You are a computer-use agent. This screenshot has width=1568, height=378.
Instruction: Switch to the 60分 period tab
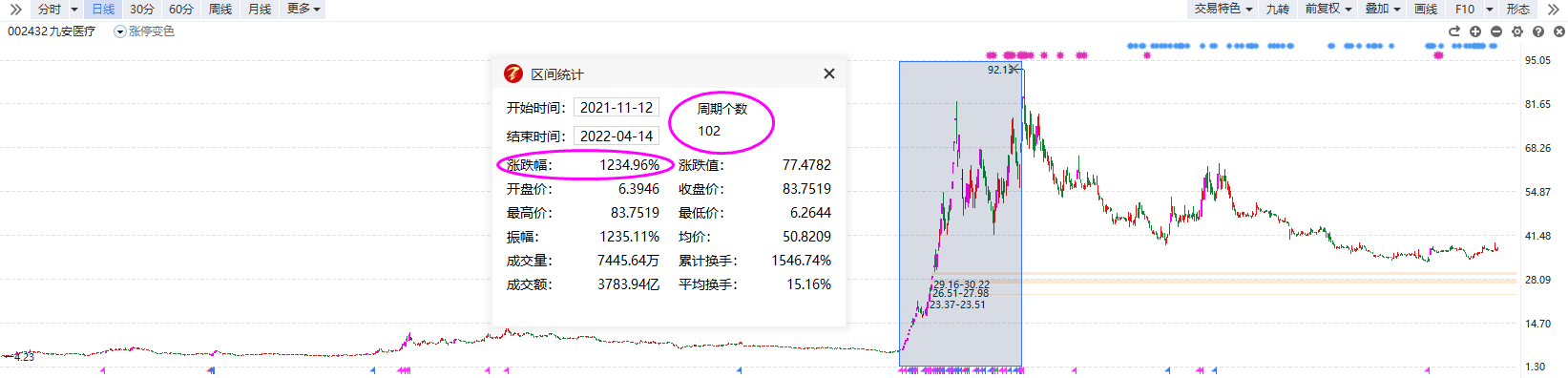point(181,10)
